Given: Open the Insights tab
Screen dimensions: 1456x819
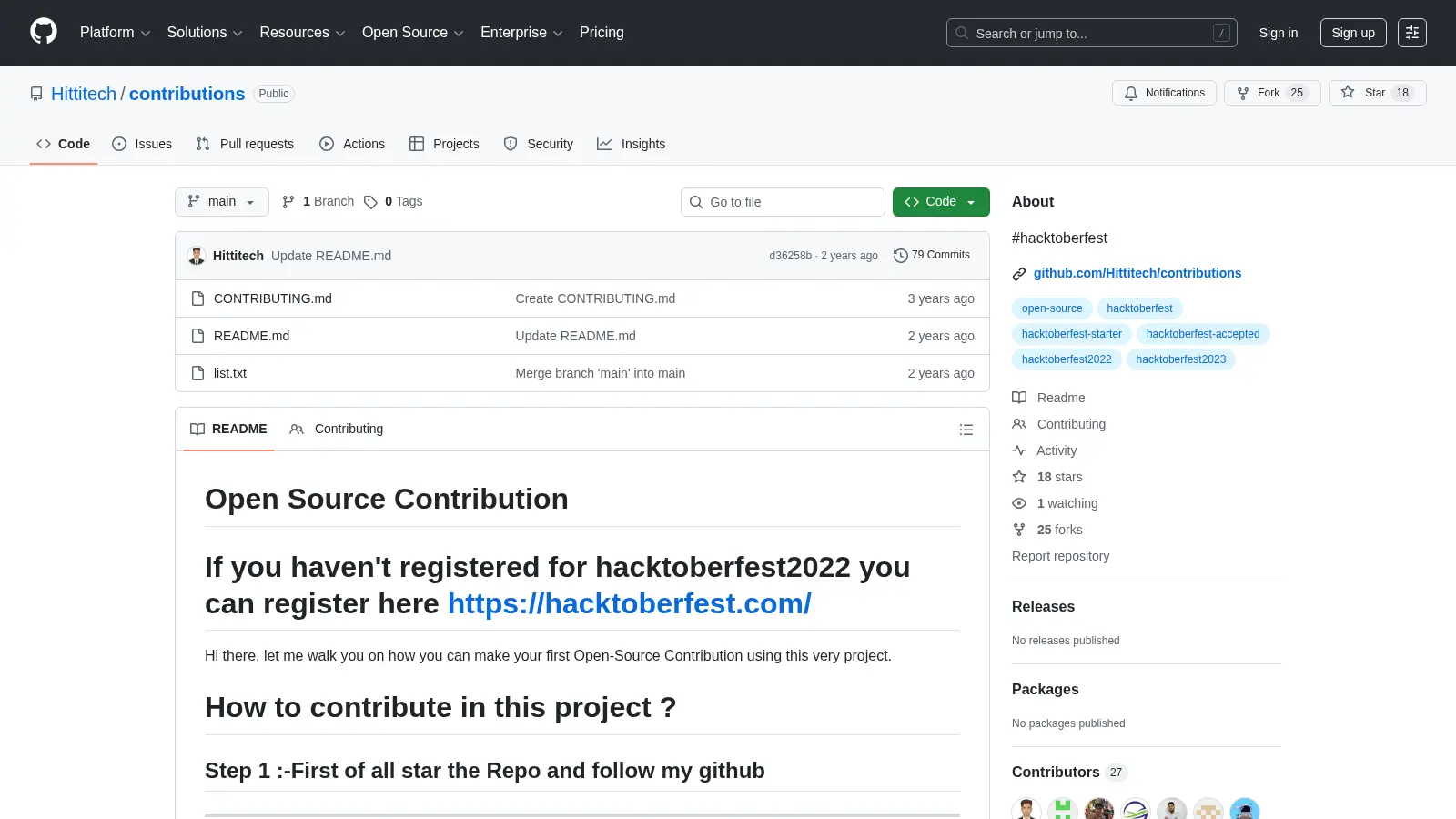Looking at the screenshot, I should coord(631,144).
